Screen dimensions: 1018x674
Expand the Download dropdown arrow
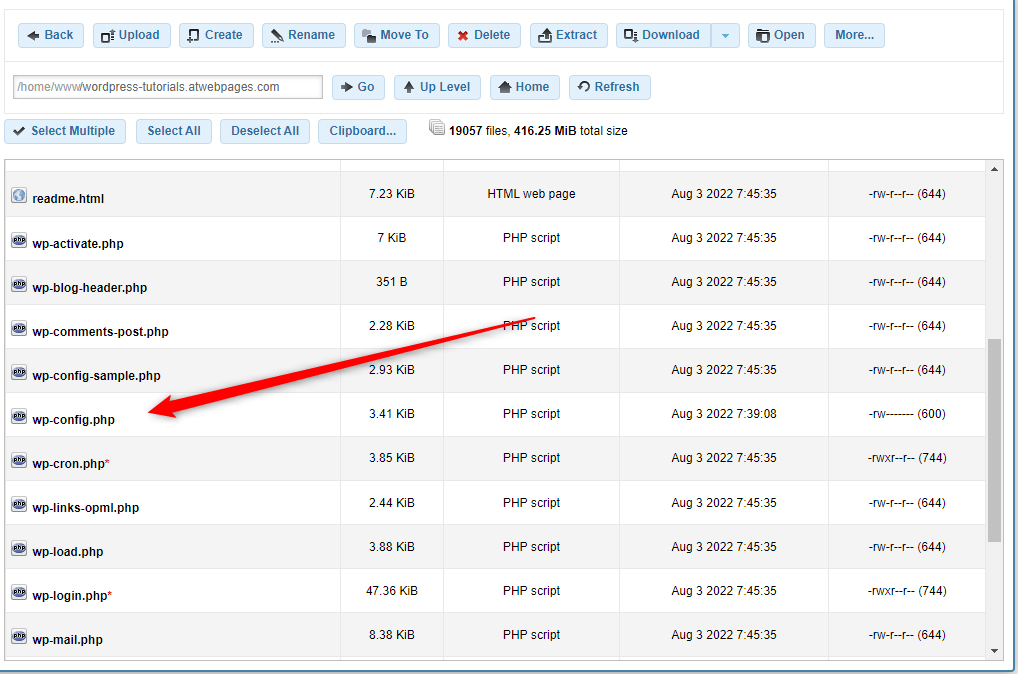[x=725, y=35]
